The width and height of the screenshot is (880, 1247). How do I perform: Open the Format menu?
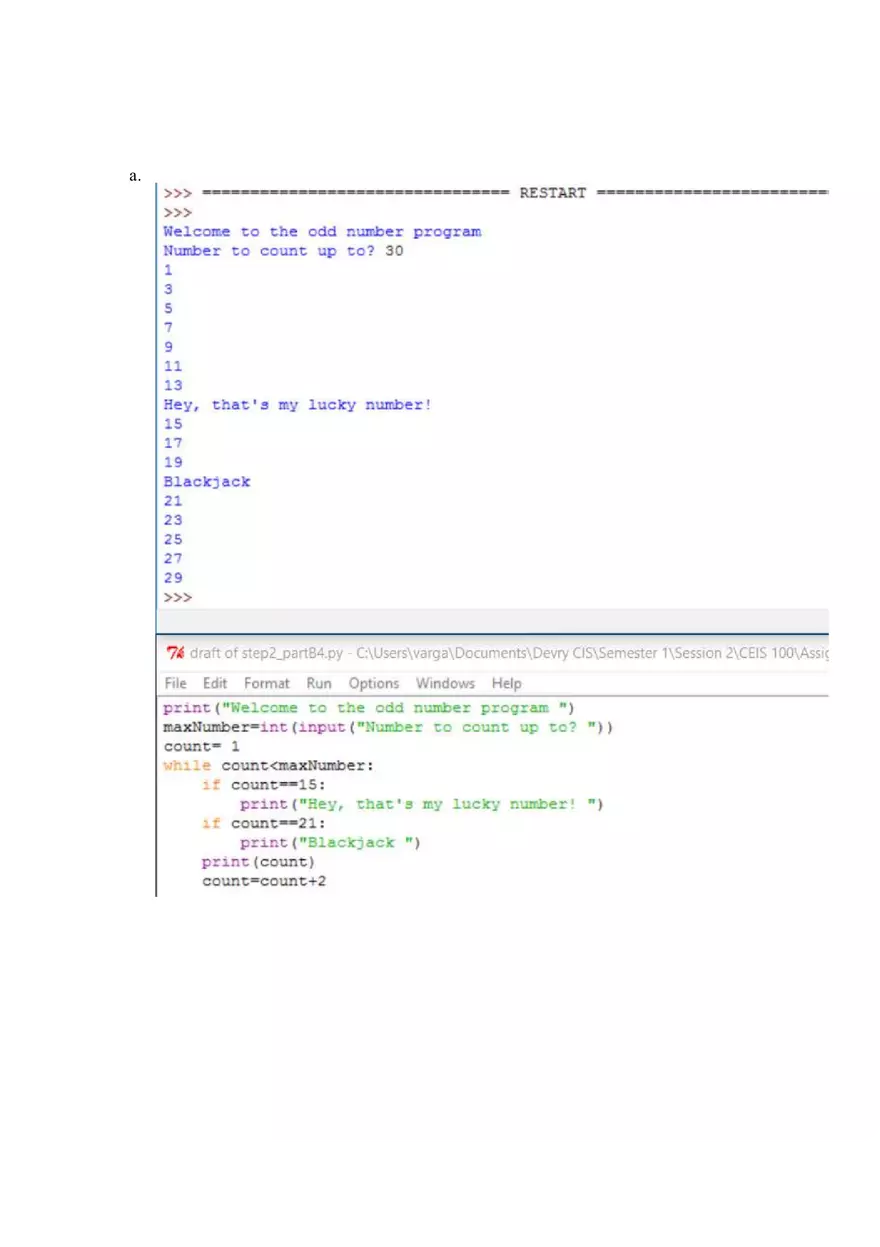(x=267, y=684)
